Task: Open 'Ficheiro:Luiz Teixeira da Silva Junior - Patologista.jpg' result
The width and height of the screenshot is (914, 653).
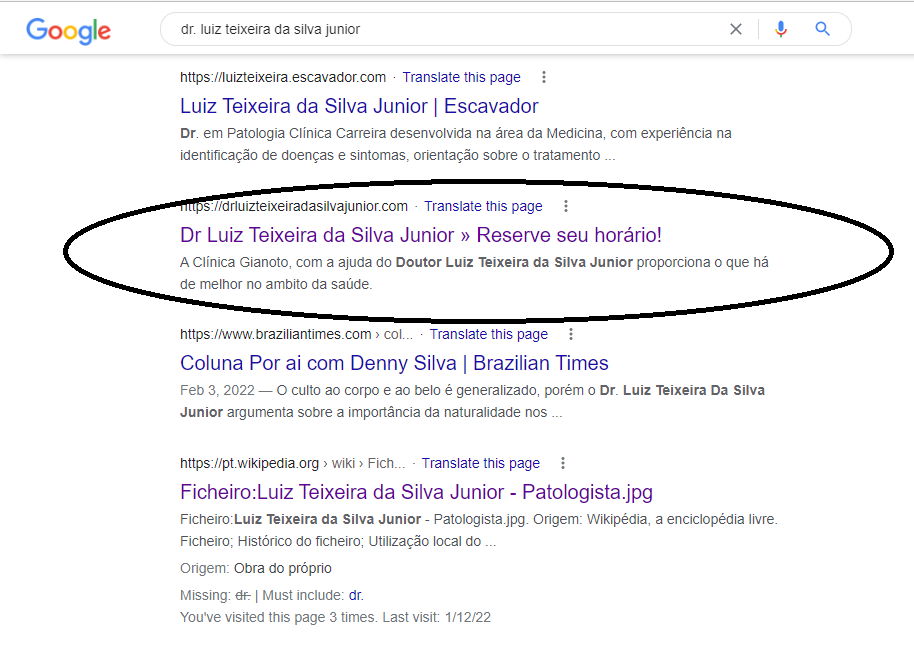Action: point(416,492)
